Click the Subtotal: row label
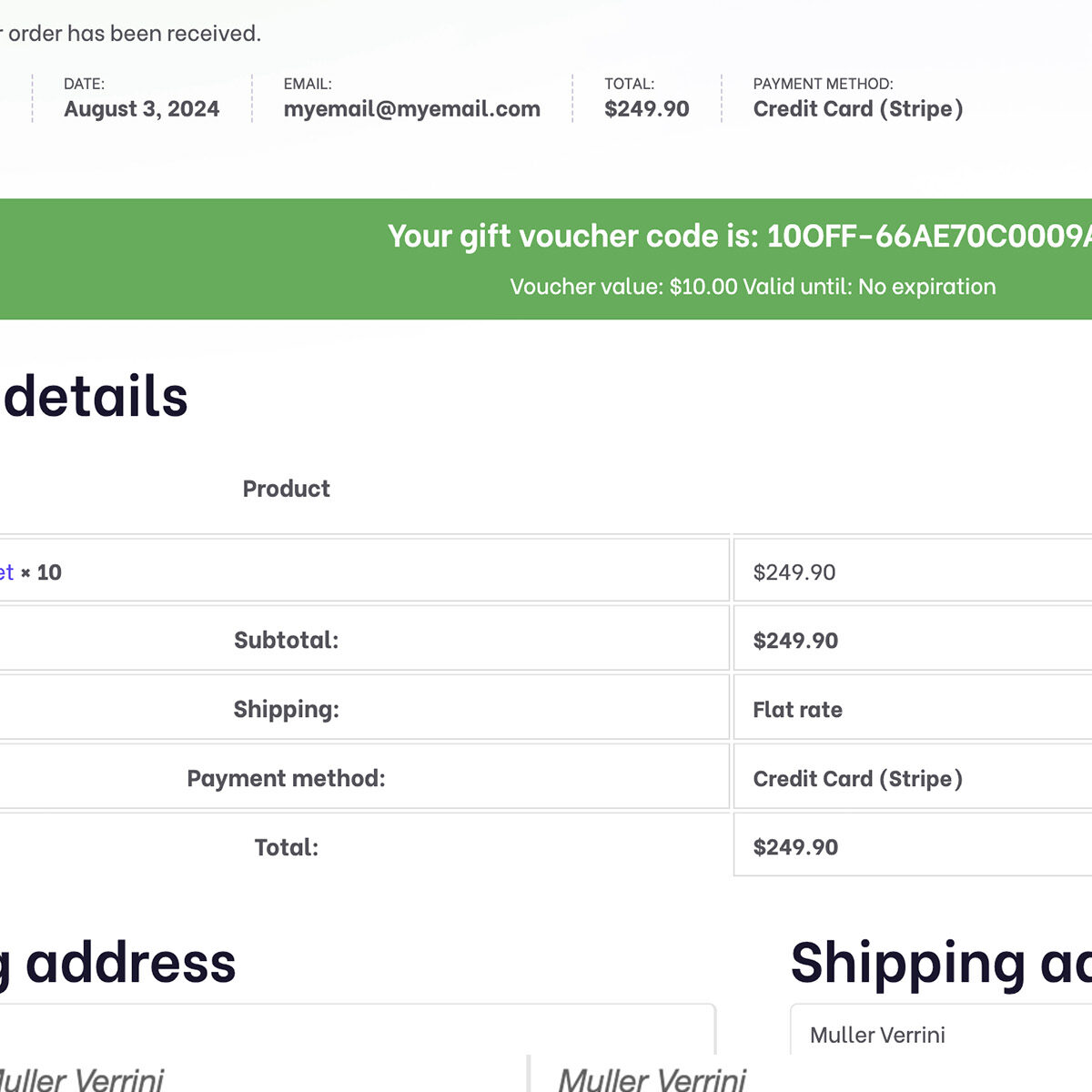Image resolution: width=1092 pixels, height=1092 pixels. click(286, 640)
